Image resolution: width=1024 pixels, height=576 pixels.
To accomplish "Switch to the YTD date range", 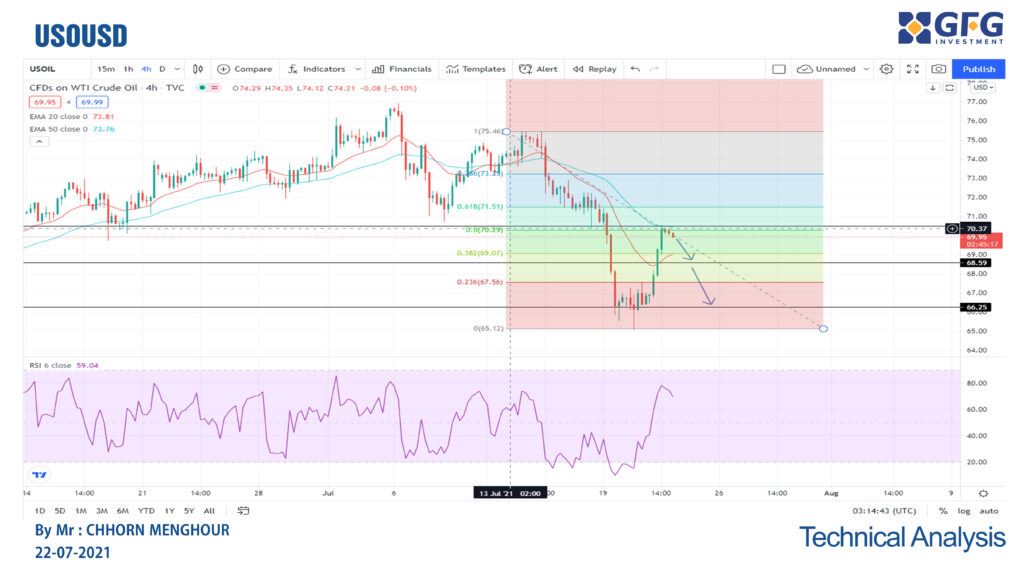I will point(146,510).
